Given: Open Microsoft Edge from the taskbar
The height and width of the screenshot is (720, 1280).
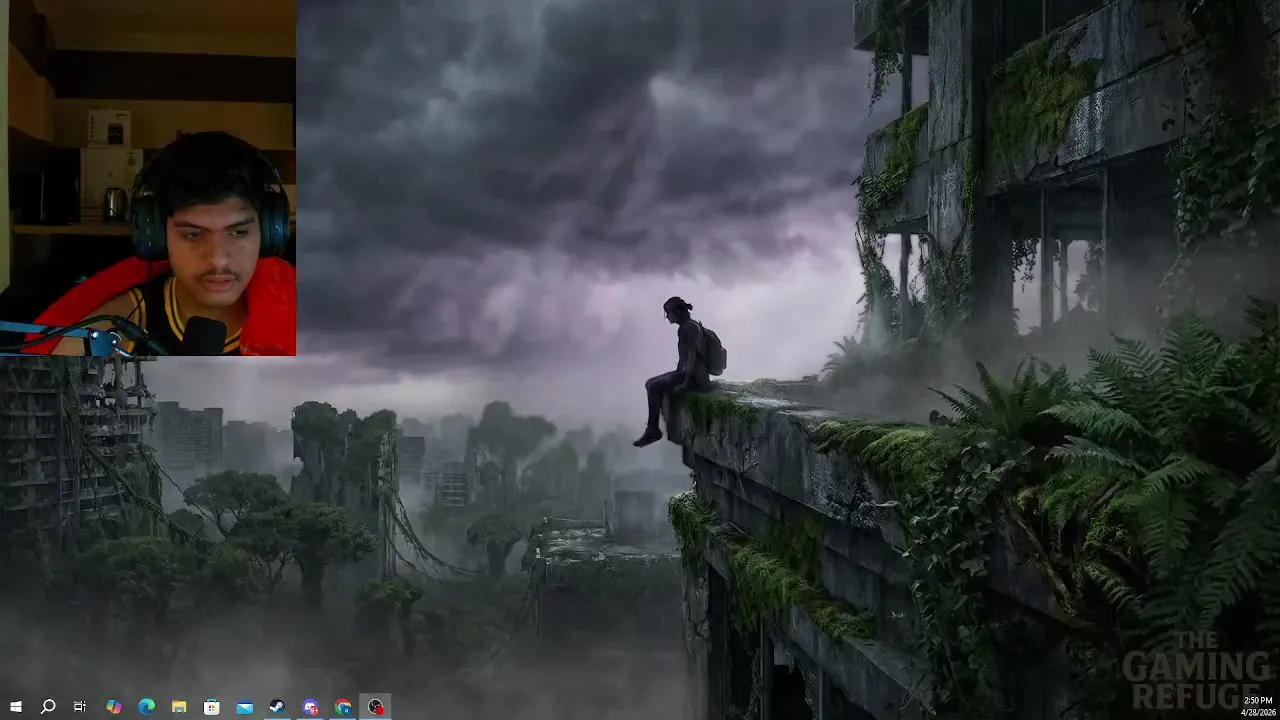Looking at the screenshot, I should pos(146,707).
